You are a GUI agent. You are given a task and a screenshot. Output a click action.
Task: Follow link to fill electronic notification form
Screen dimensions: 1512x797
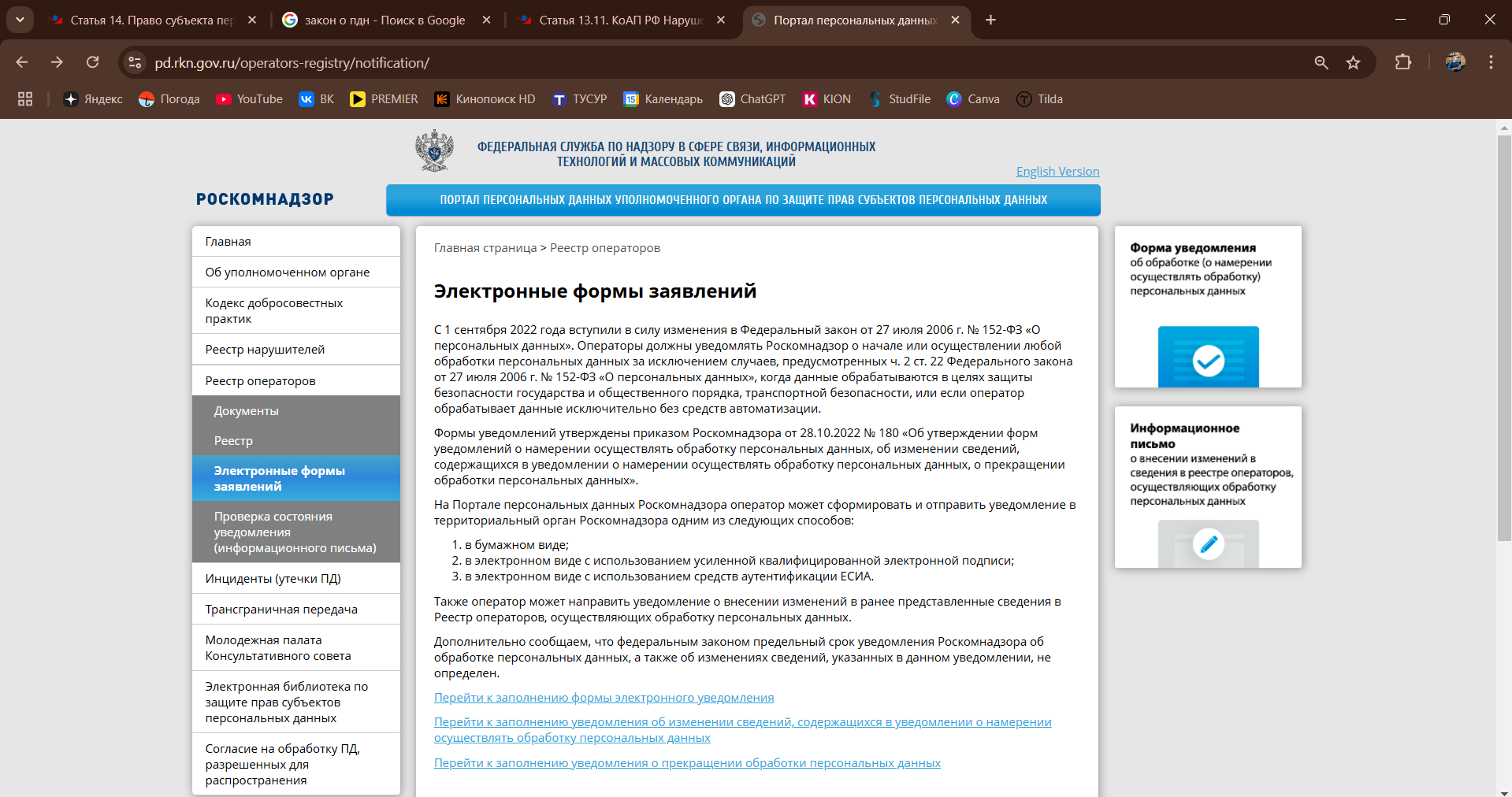[604, 698]
